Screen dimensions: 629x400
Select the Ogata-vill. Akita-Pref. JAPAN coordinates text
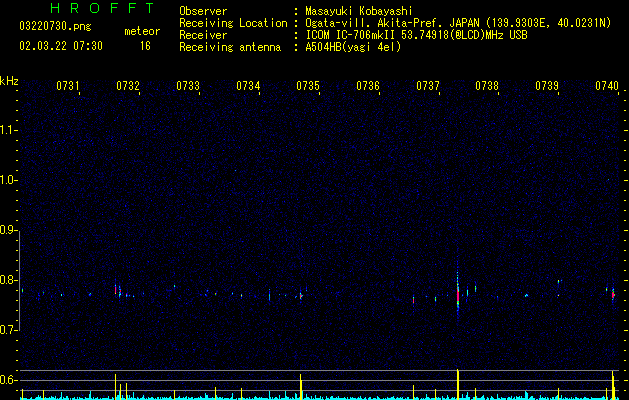click(458, 23)
